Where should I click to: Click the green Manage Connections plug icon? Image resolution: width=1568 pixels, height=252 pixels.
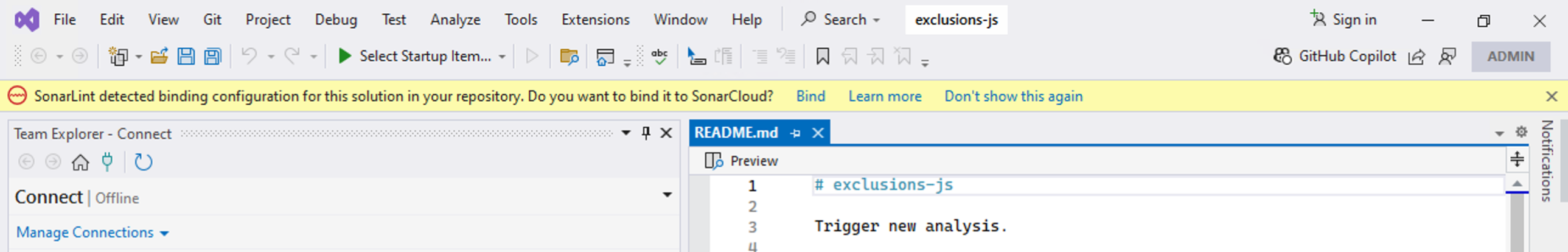click(x=107, y=162)
